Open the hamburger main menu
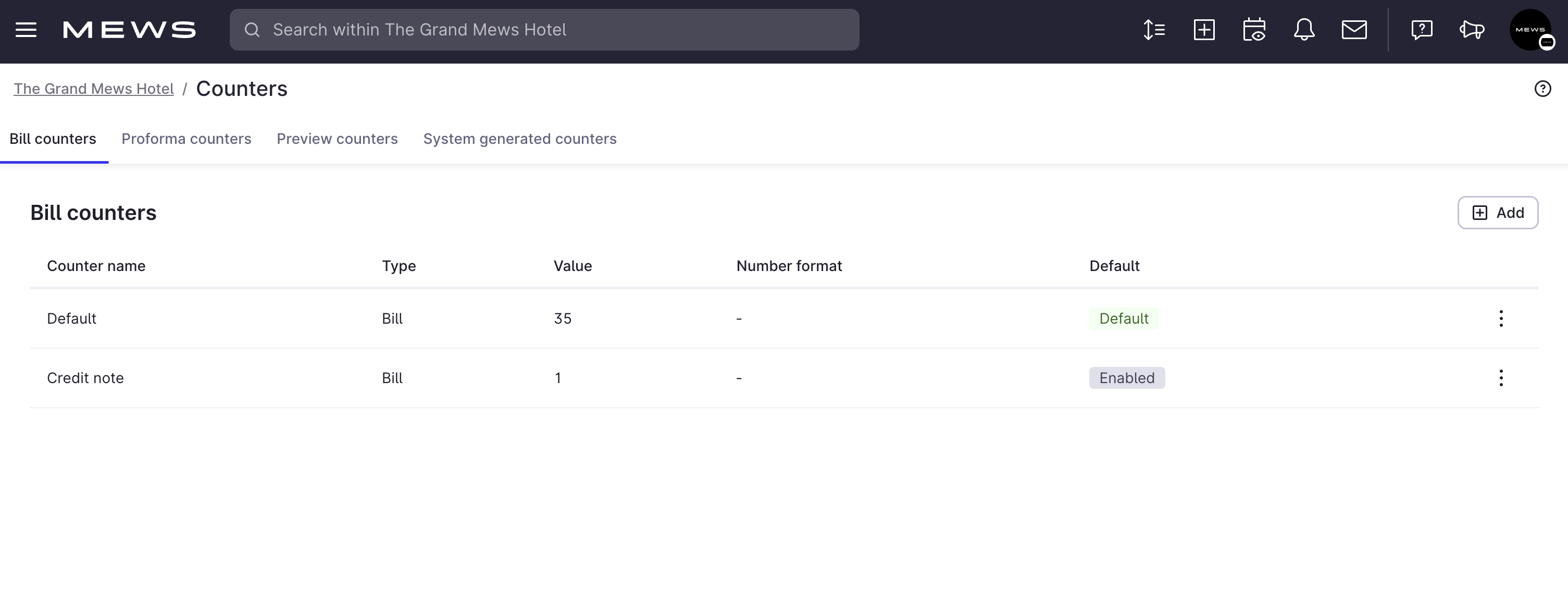The width and height of the screenshot is (1568, 614). pyautogui.click(x=26, y=30)
